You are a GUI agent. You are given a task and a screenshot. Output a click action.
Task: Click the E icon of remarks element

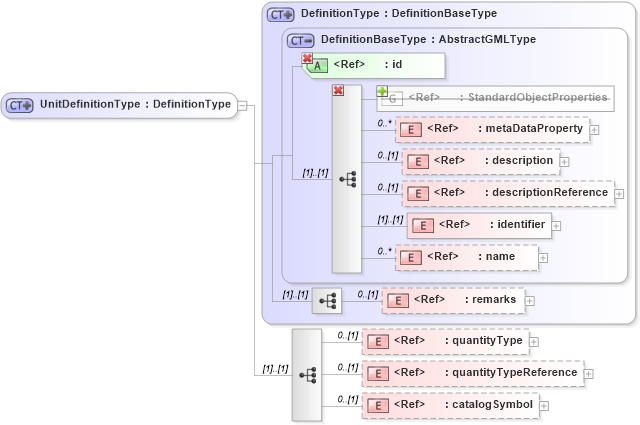point(398,301)
